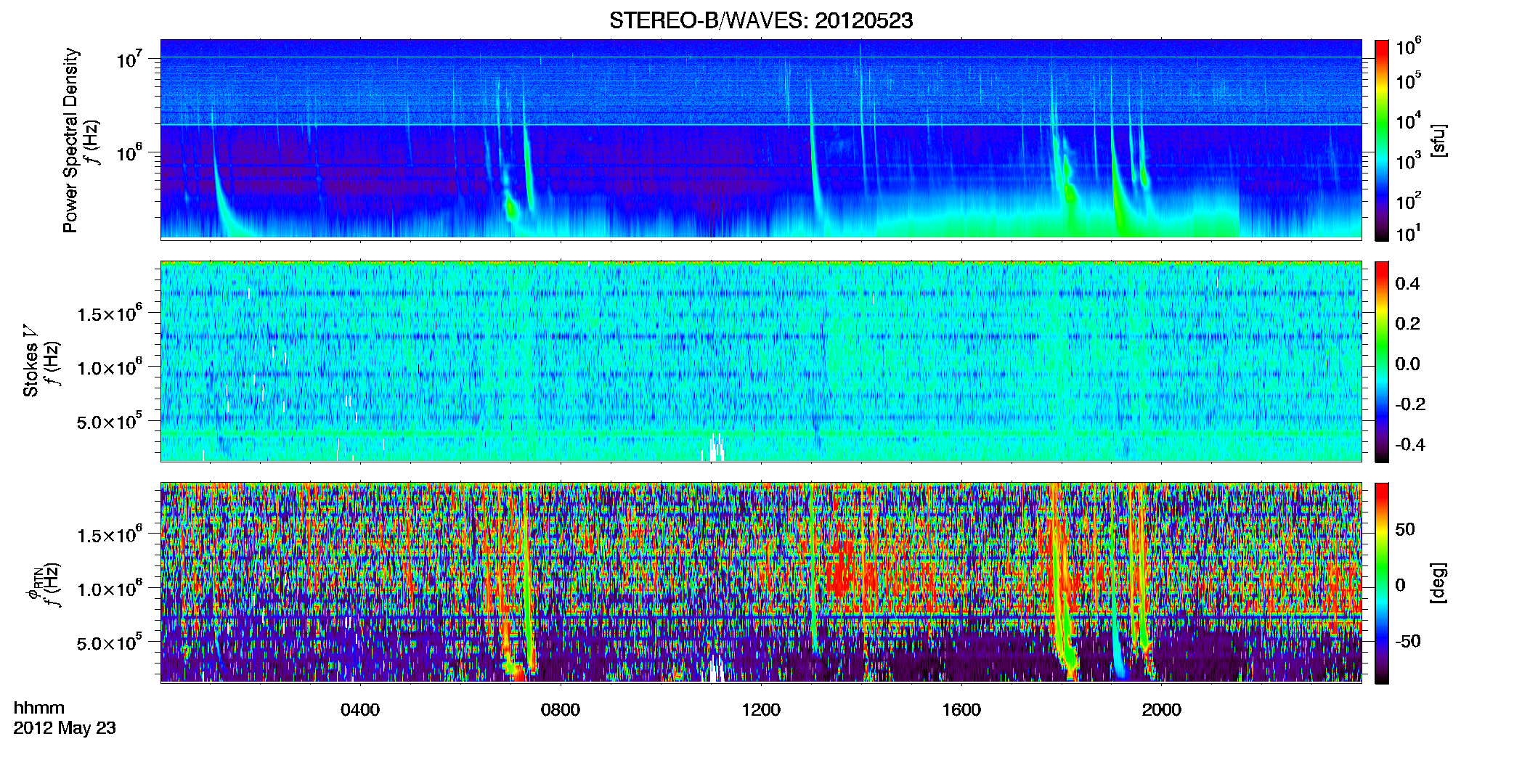Click the sfu power color bar
The height and width of the screenshot is (784, 1522).
coord(1382,140)
